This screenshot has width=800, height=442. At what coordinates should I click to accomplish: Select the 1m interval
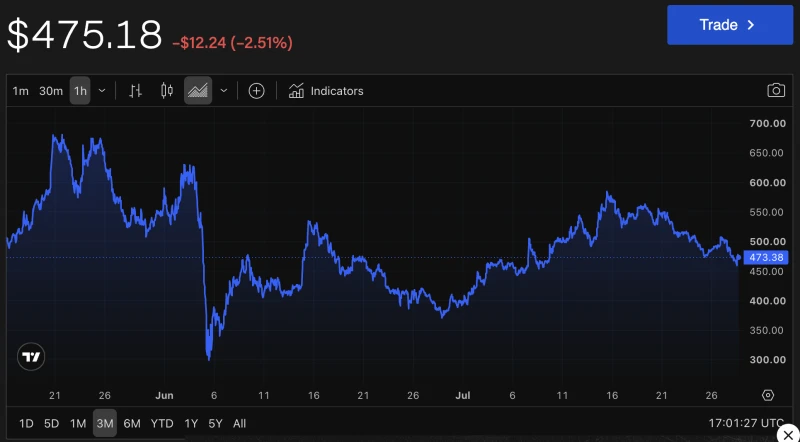click(x=20, y=91)
